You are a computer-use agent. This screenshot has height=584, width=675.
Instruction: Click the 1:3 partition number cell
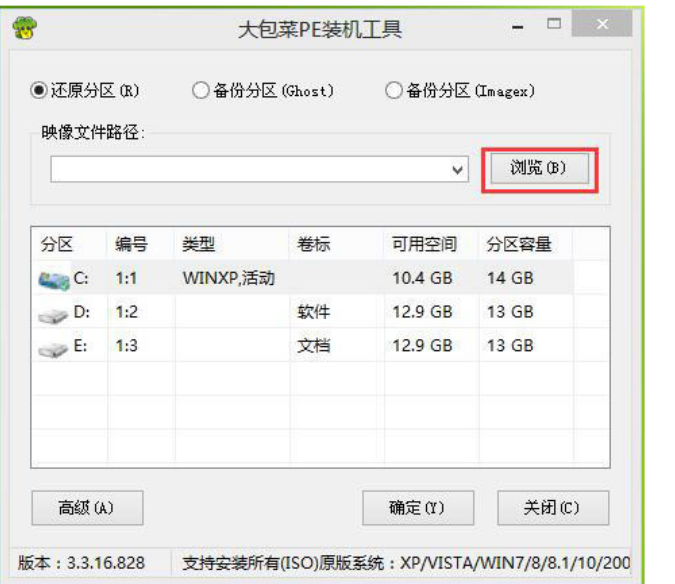point(126,346)
